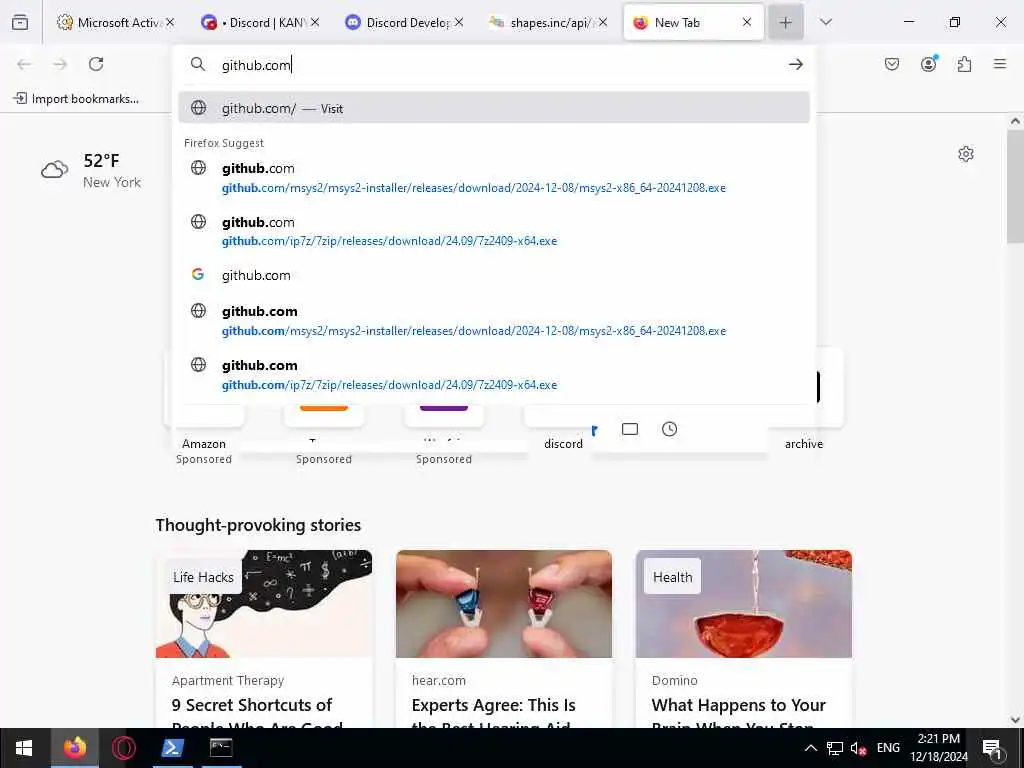The width and height of the screenshot is (1024, 768).
Task: Select the github.com/ — Visit suggestion
Action: 494,108
